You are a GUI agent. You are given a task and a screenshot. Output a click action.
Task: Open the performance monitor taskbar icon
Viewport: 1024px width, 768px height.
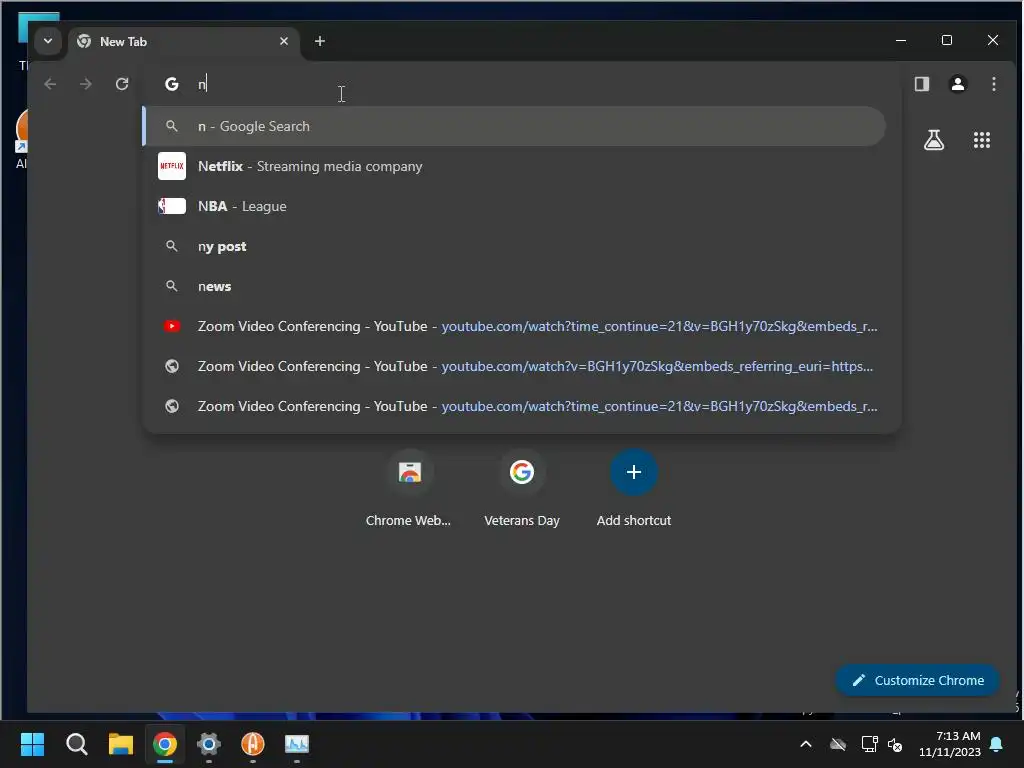(x=297, y=744)
